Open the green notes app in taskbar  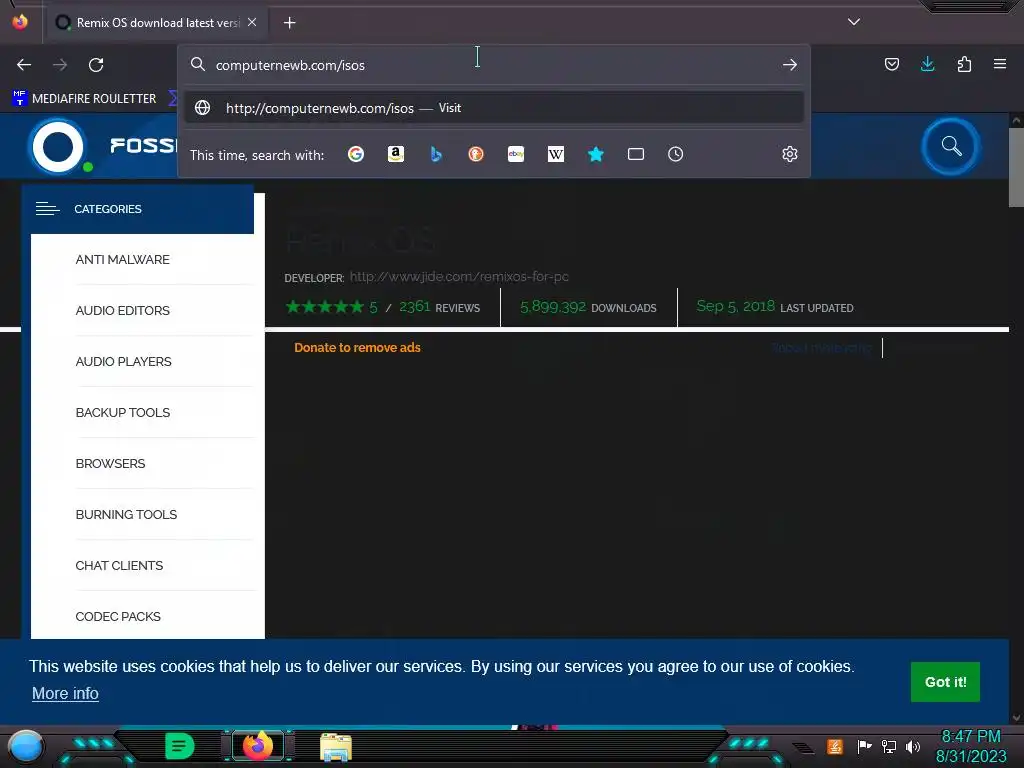[179, 745]
